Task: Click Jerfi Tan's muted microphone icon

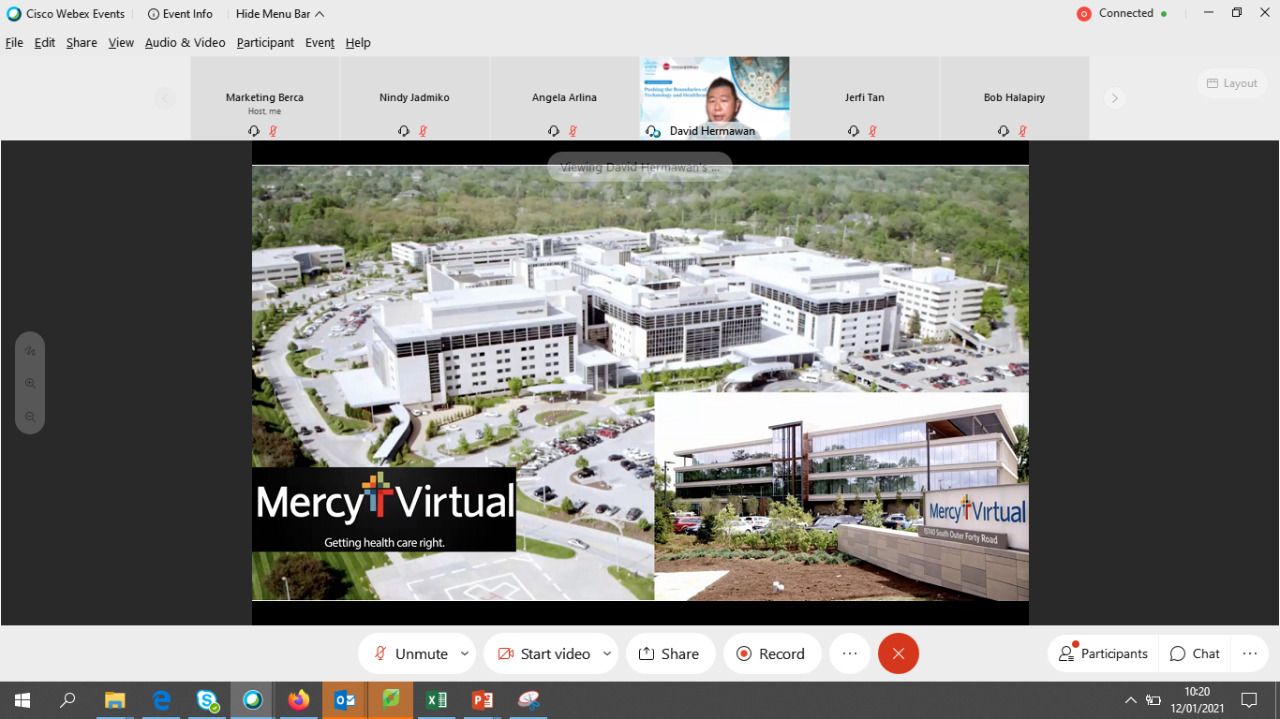Action: click(873, 131)
